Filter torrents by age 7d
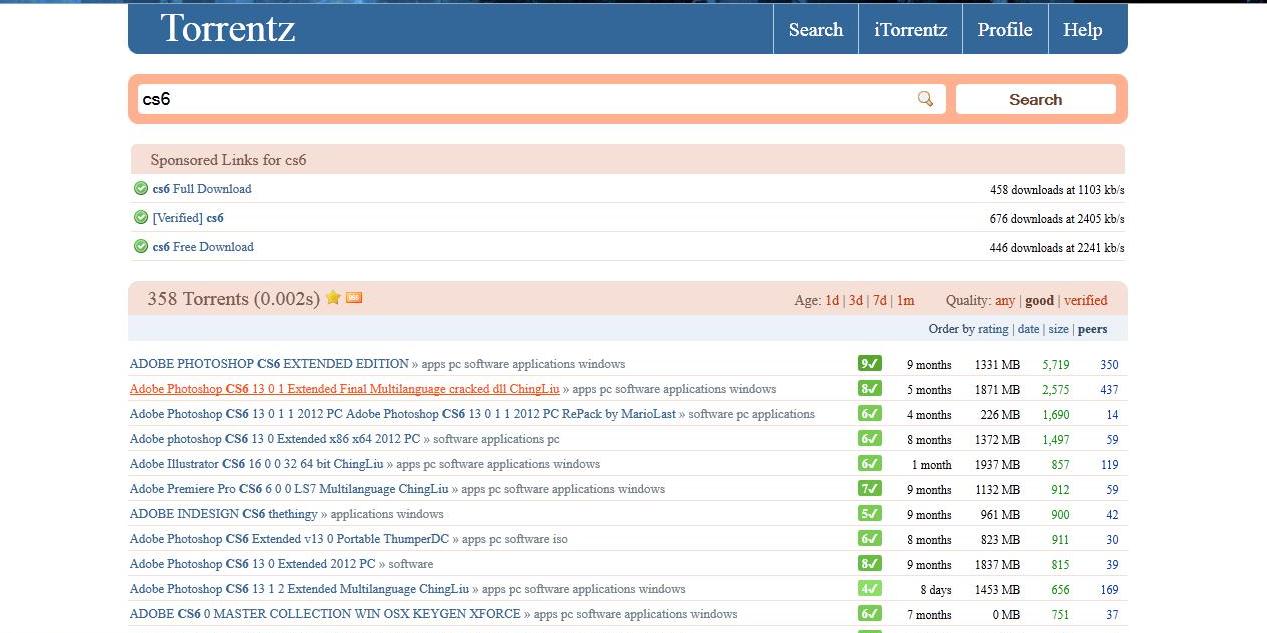Viewport: 1267px width, 633px height. click(x=880, y=300)
